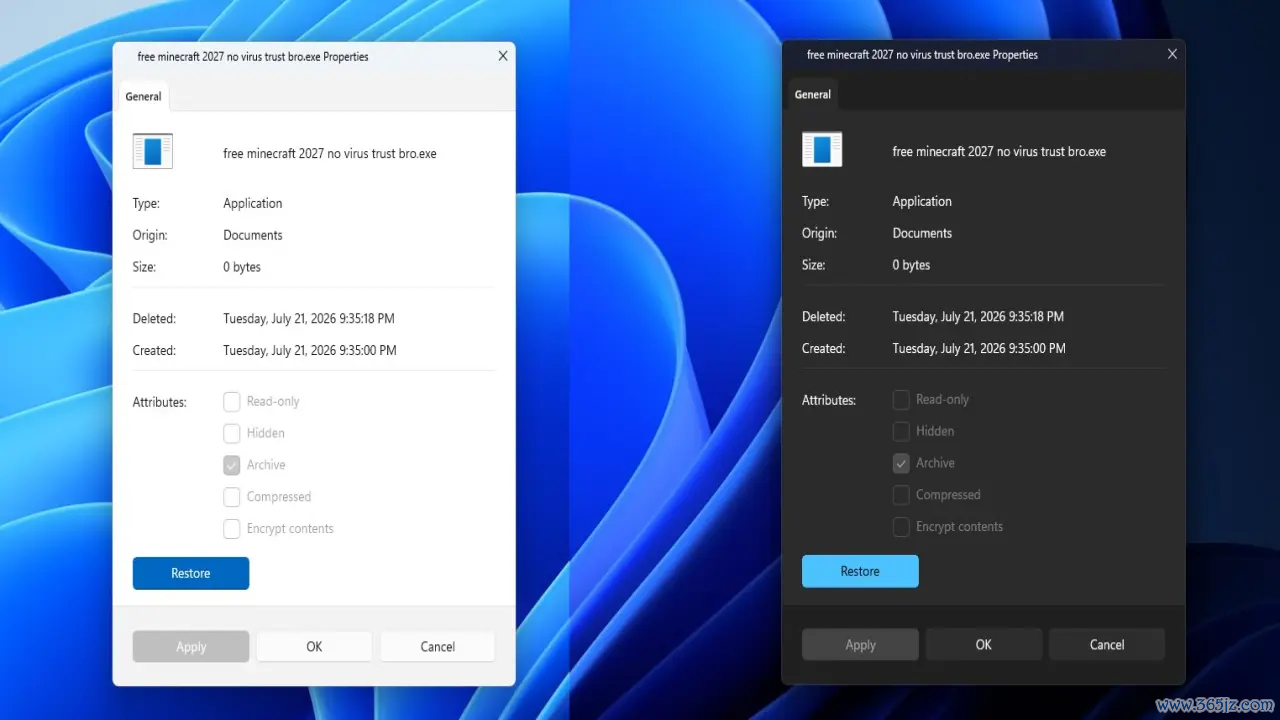Click the "0 bytes" size value in the dark window
The width and height of the screenshot is (1280, 720).
911,265
